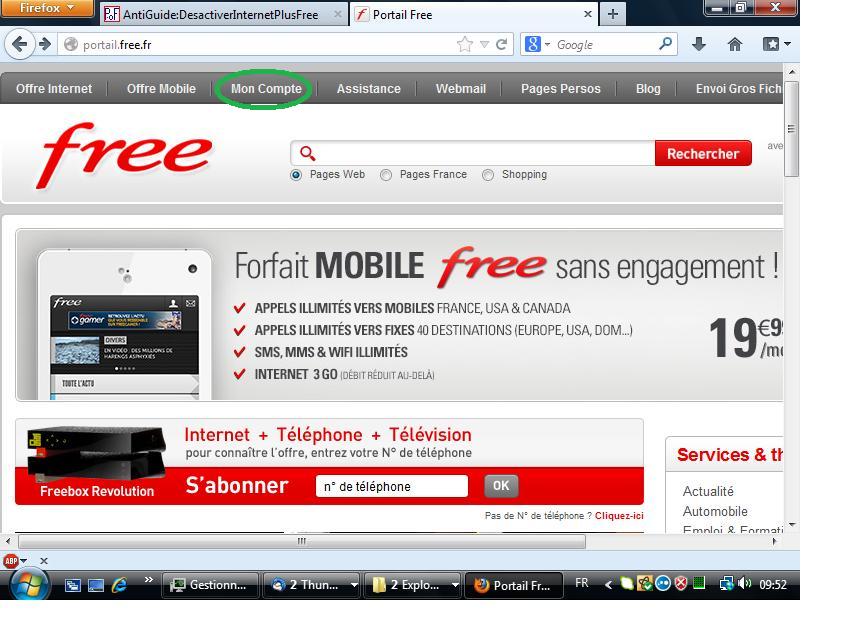Open the Downloads arrow icon
Screen dimensions: 856x639
tap(699, 44)
